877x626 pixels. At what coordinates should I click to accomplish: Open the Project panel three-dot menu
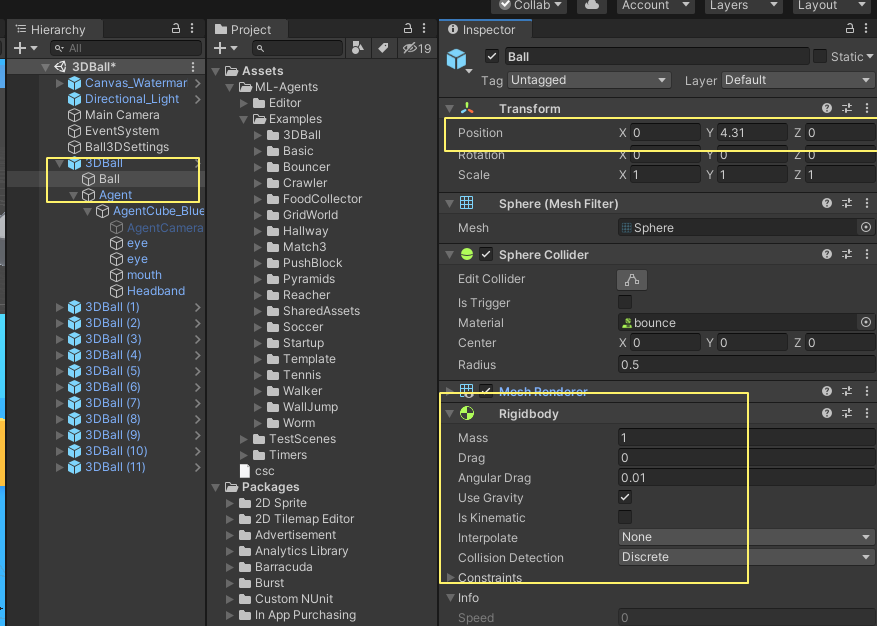point(424,28)
